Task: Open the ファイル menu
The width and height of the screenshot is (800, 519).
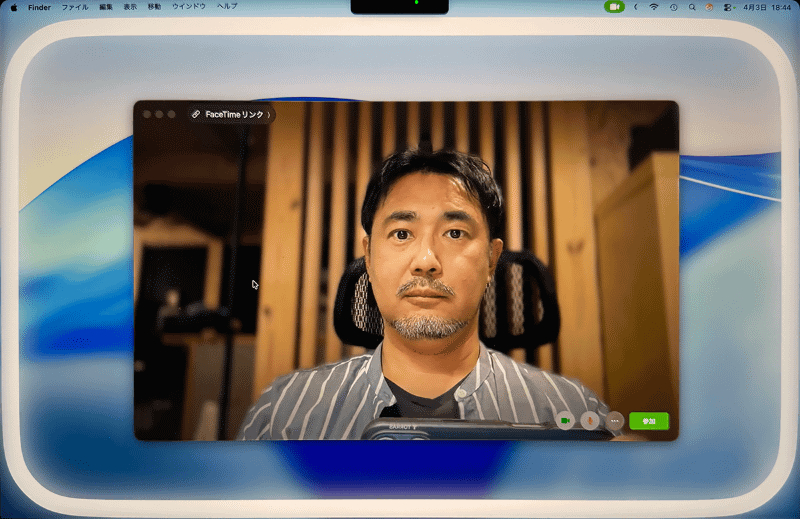Action: tap(75, 7)
